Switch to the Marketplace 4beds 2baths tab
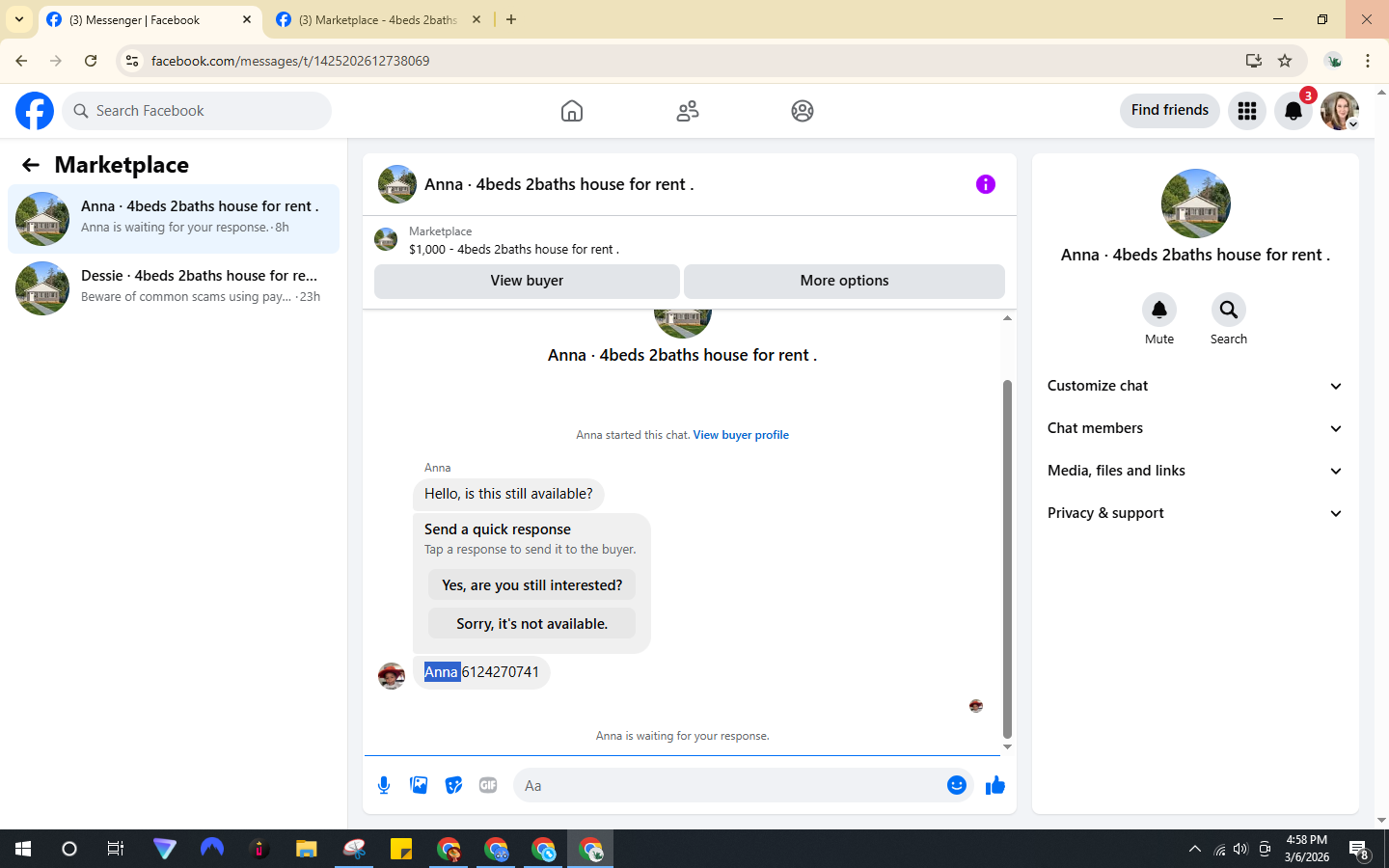Image resolution: width=1389 pixels, height=868 pixels. [x=377, y=19]
